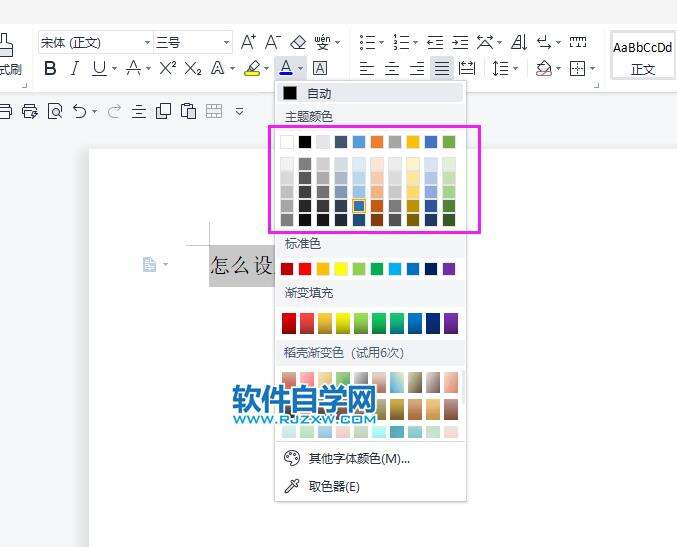Click the text effects A icon
This screenshot has height=547, width=677.
click(218, 68)
